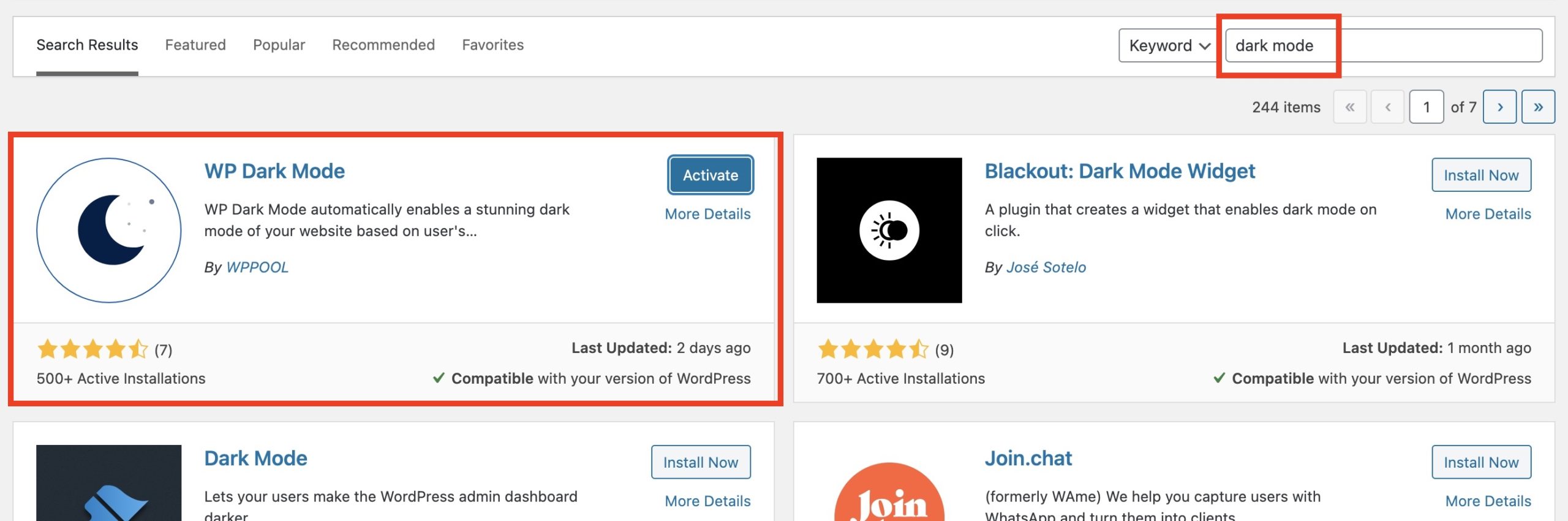Click the plugin search field containing 'dark mode'
This screenshot has width=1568, height=521.
1384,45
